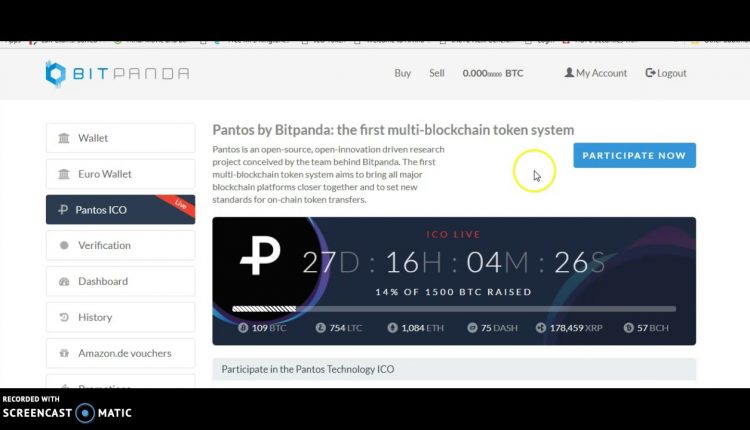Open Verification in the sidebar

coord(121,245)
